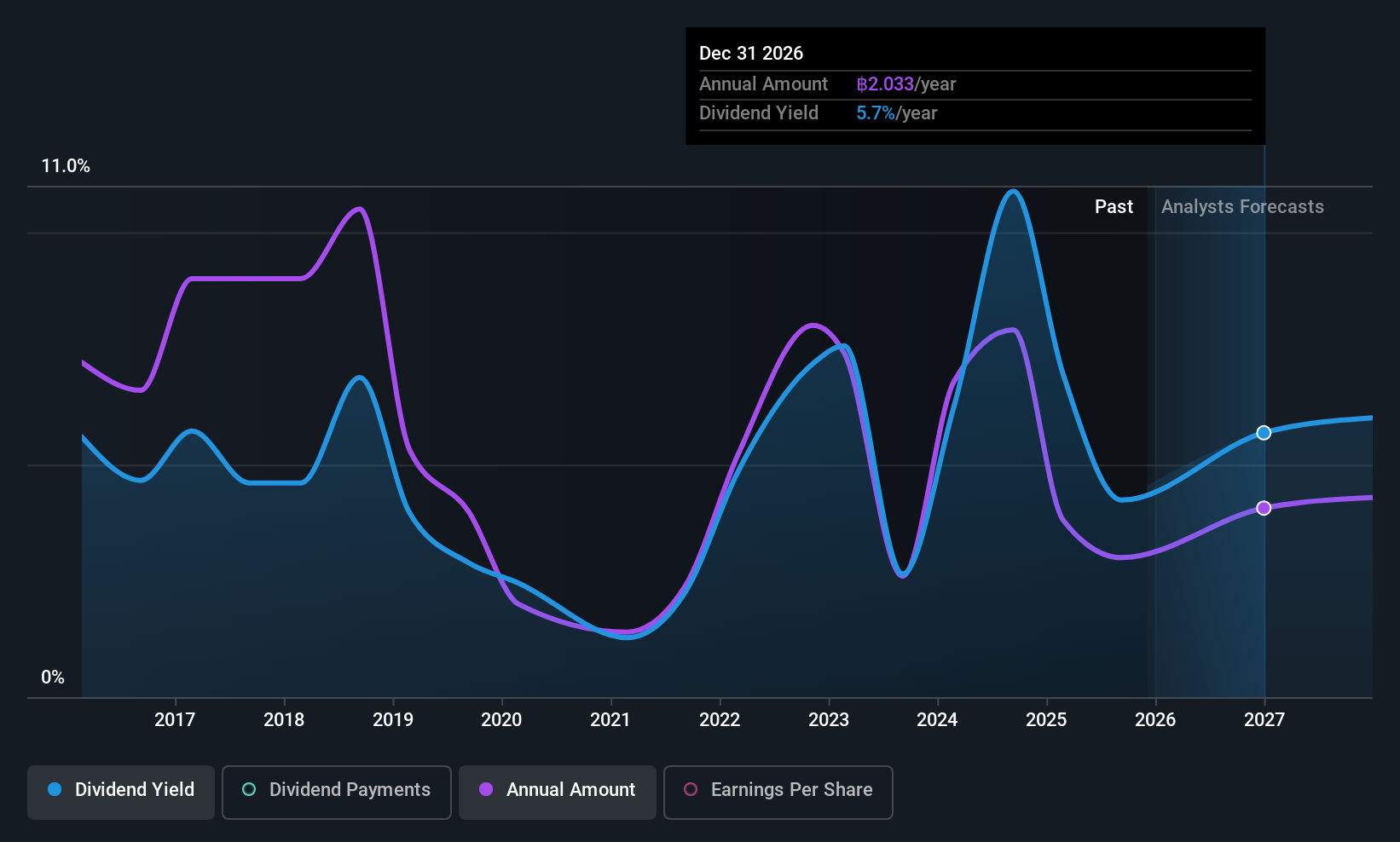Screen dimensions: 1400x842
Task: Click the purple forecast marker on amount line
Action: (1264, 508)
